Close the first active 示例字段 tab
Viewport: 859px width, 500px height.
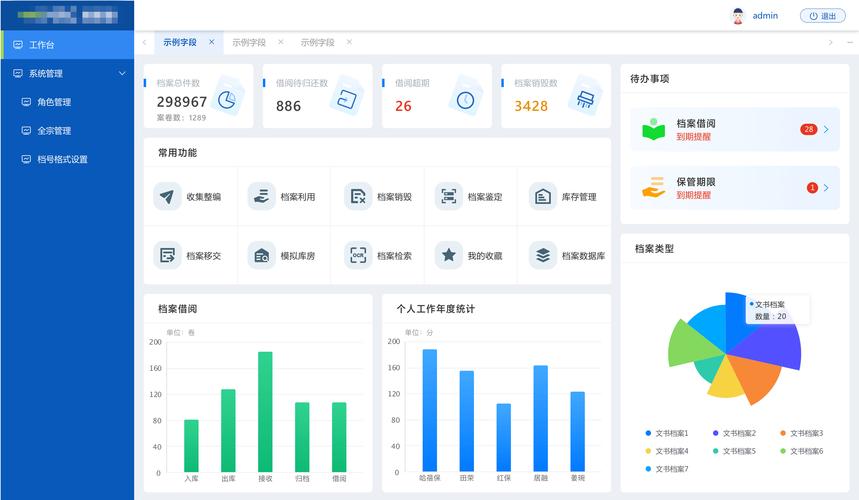[211, 42]
